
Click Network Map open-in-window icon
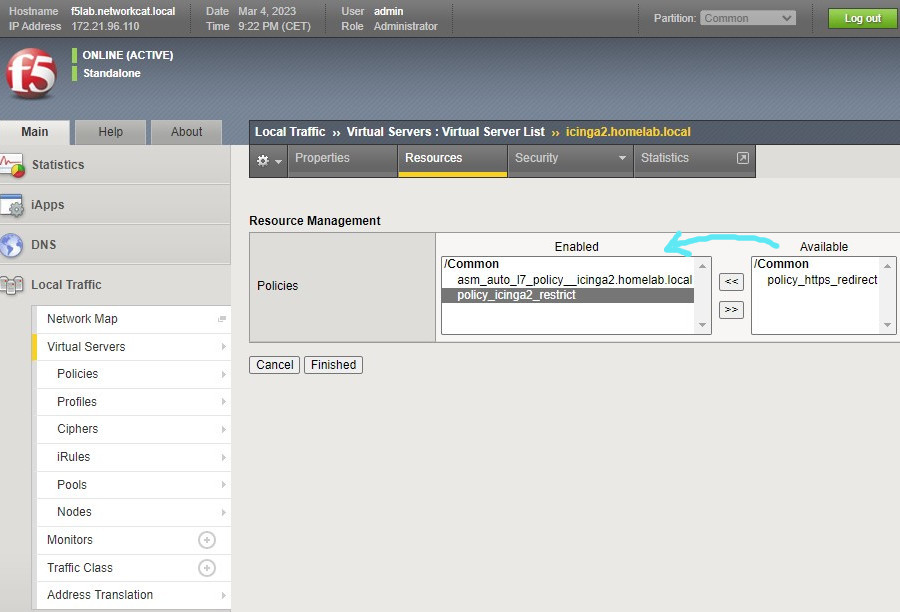(x=222, y=319)
